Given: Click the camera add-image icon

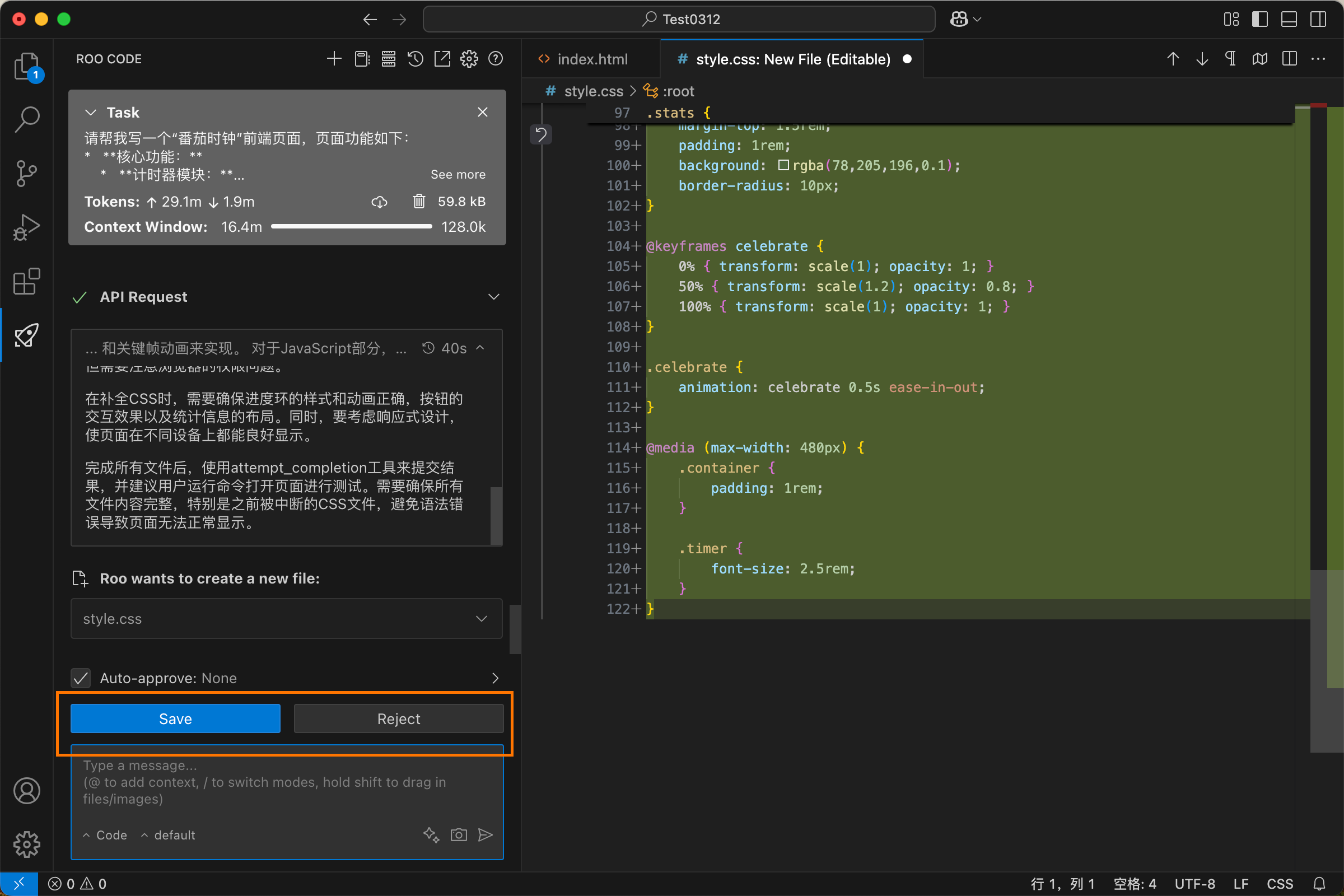Looking at the screenshot, I should (458, 835).
